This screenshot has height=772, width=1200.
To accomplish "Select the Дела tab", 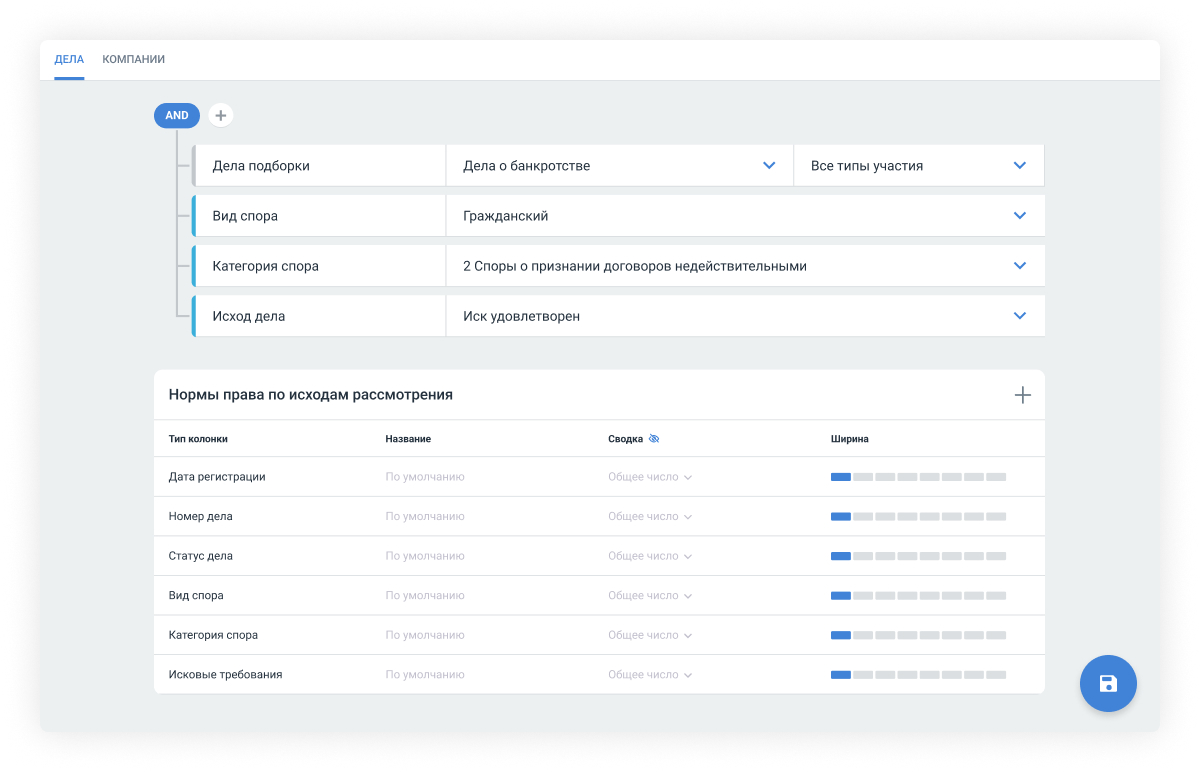I will coord(69,60).
